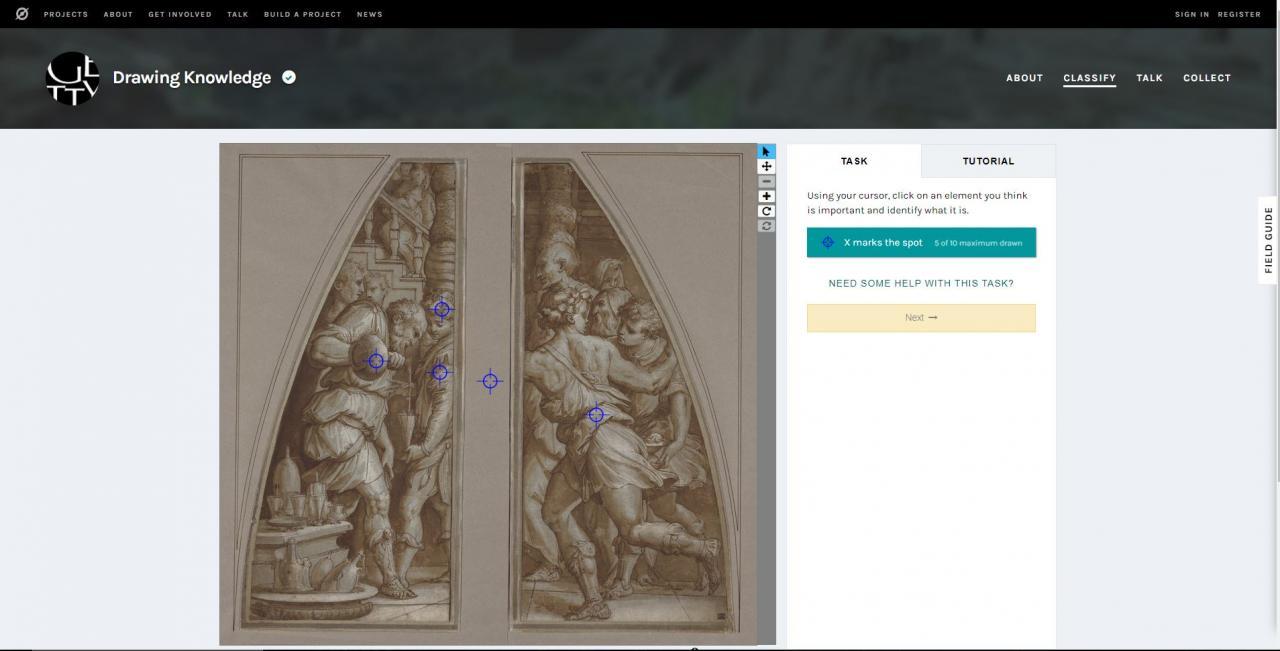Select the mark on the bearded man's head
This screenshot has width=1280, height=651.
[442, 309]
